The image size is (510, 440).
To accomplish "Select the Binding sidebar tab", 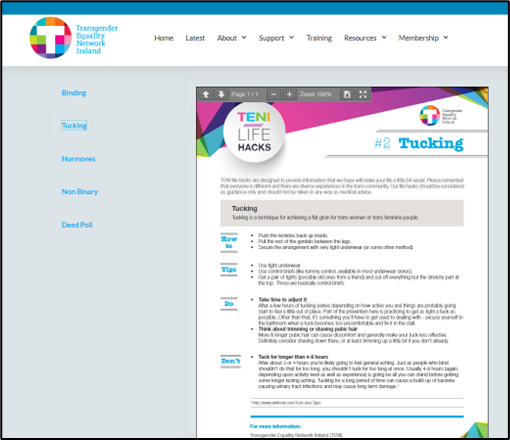I will click(x=74, y=93).
